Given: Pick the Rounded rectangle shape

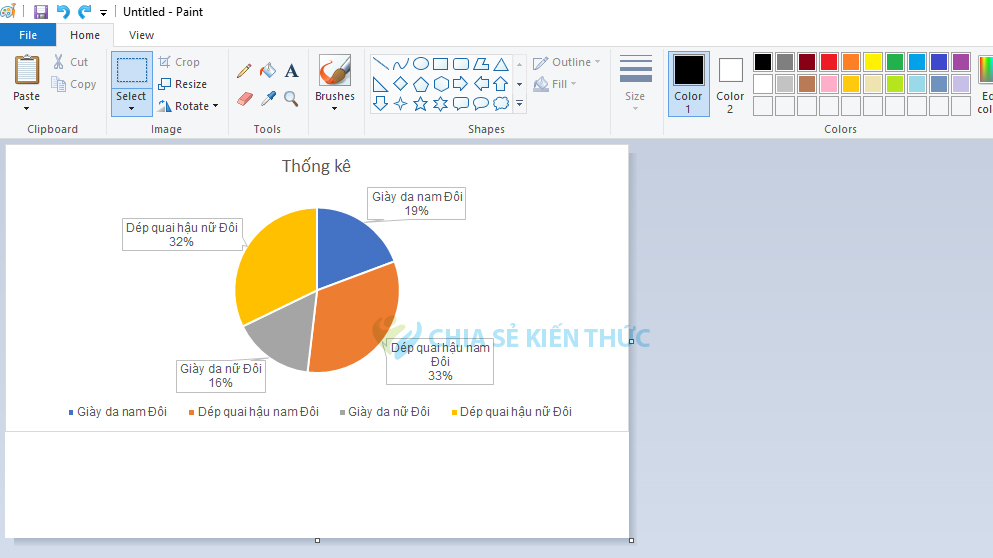Looking at the screenshot, I should 461,63.
